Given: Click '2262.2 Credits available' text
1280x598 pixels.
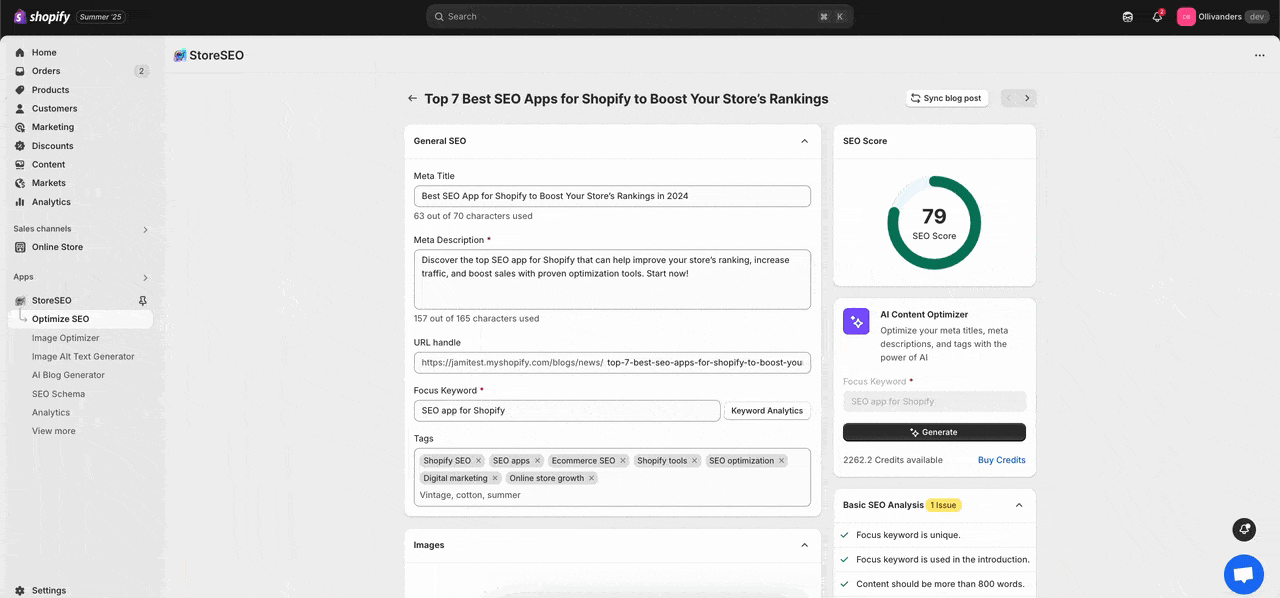Looking at the screenshot, I should click(x=893, y=460).
